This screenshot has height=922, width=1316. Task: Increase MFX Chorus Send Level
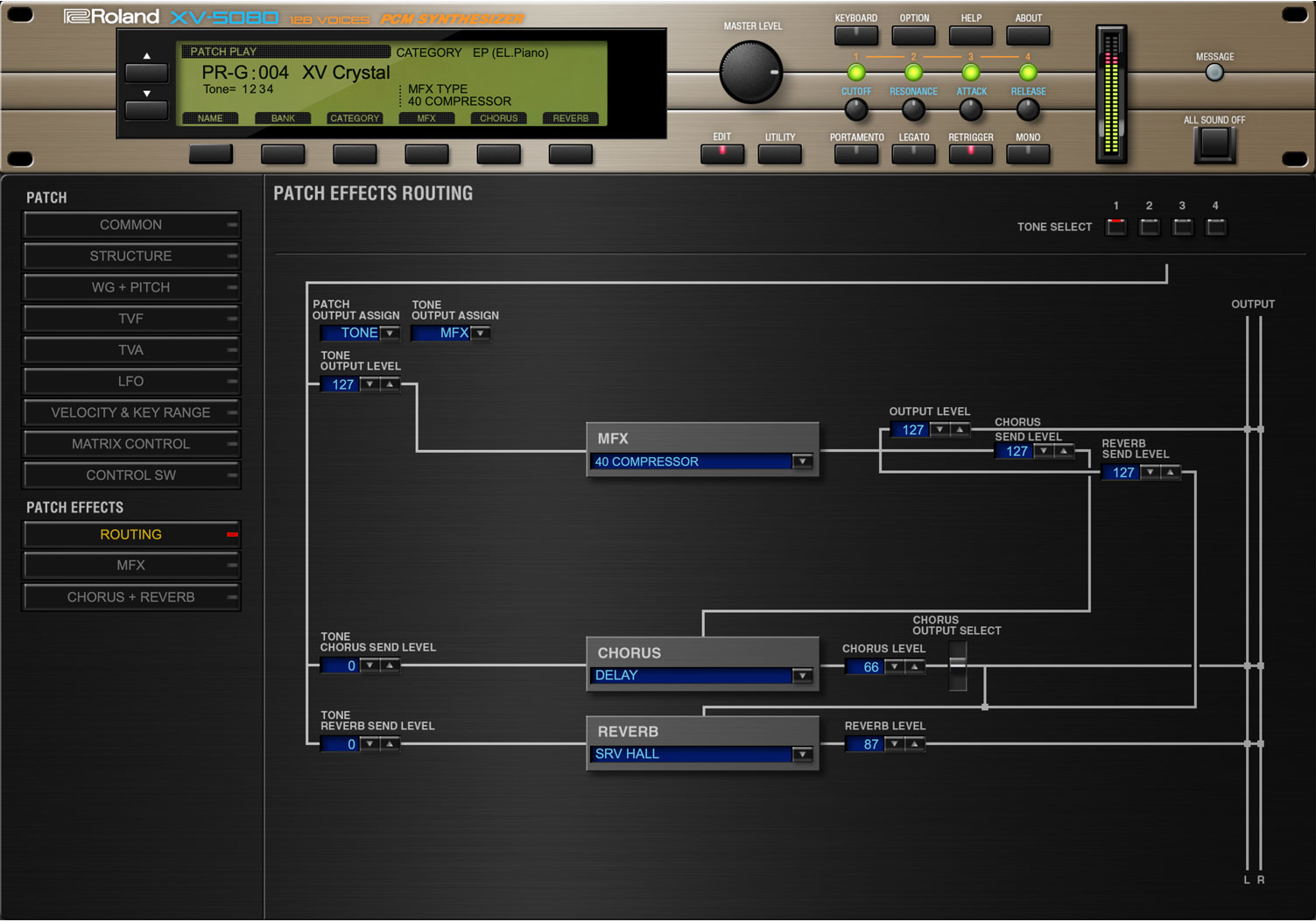[x=1063, y=452]
